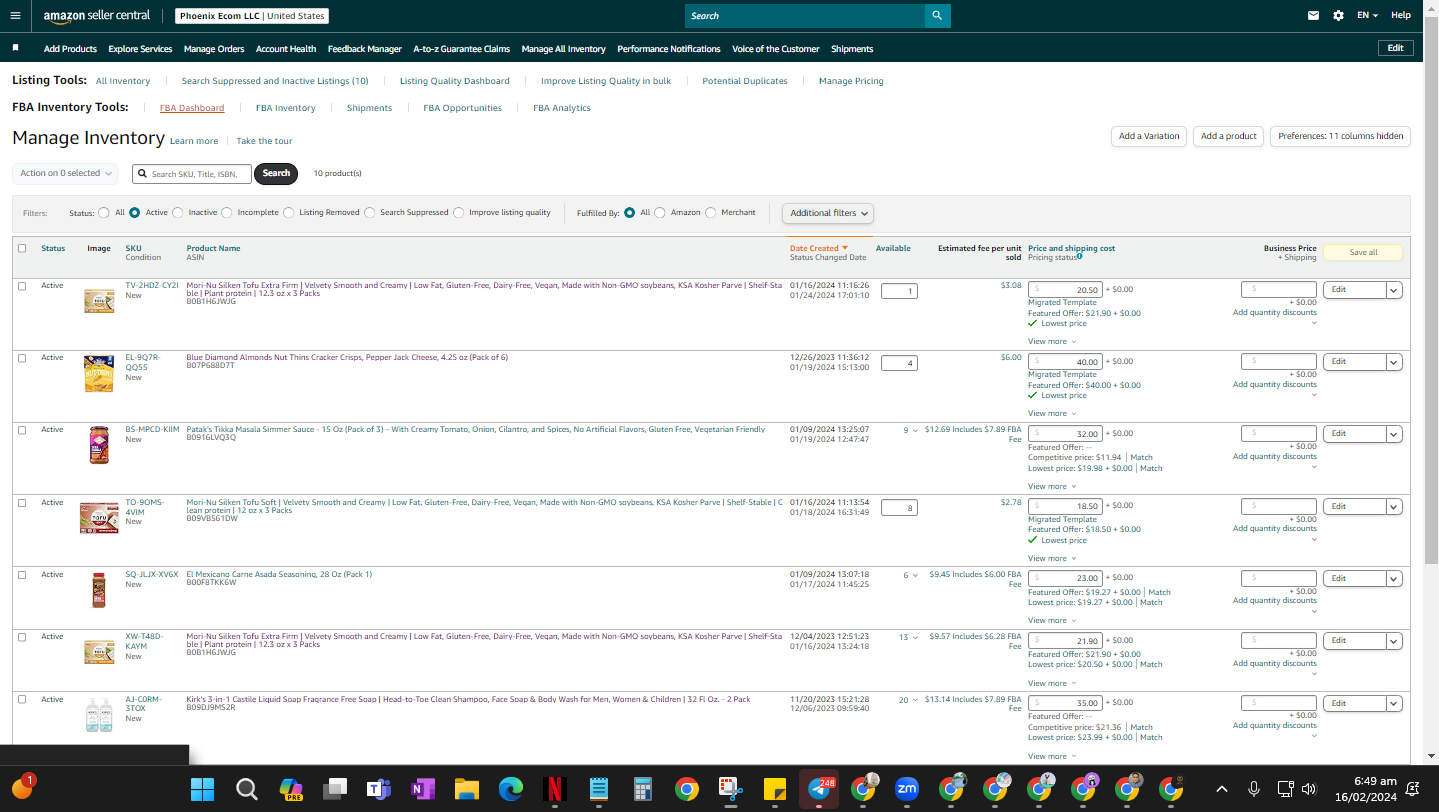Image resolution: width=1439 pixels, height=812 pixels.
Task: Show hidden system tray icons
Action: (1221, 789)
